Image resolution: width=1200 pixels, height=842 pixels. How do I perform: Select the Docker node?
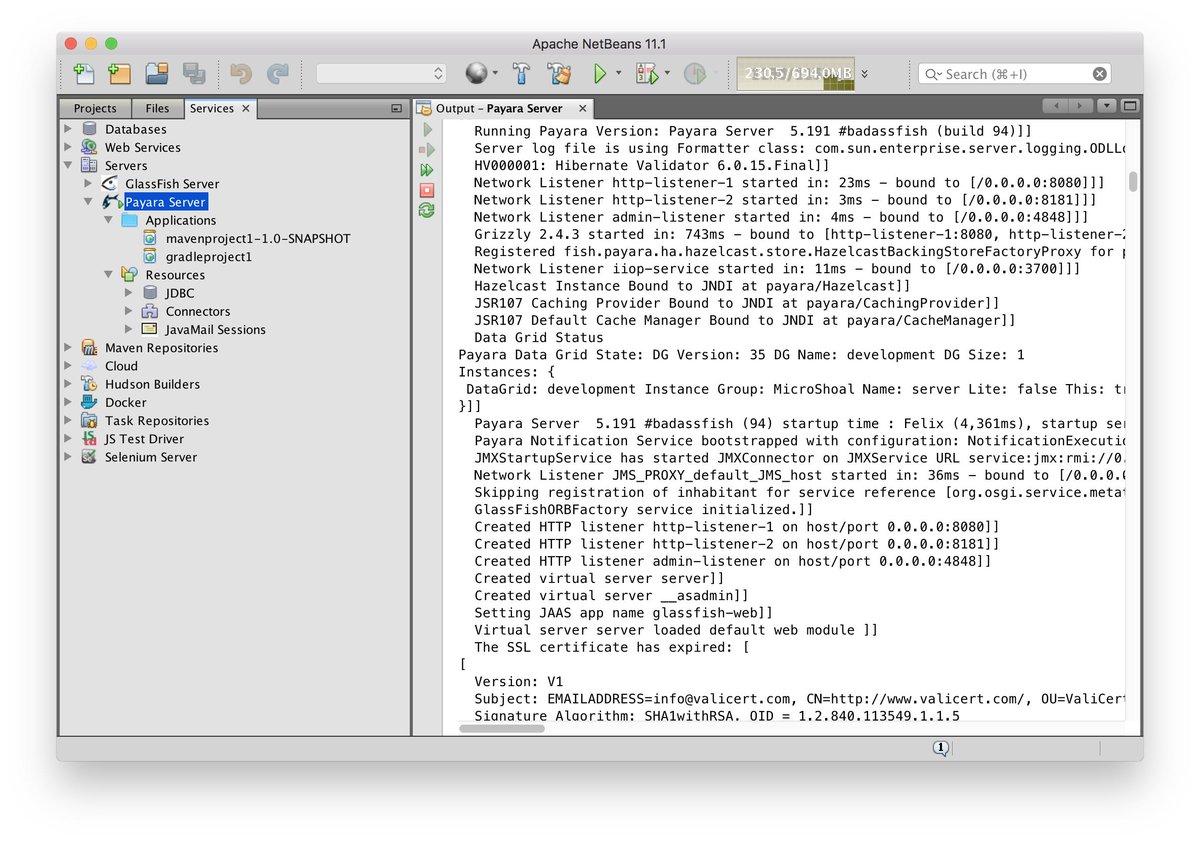tap(125, 402)
